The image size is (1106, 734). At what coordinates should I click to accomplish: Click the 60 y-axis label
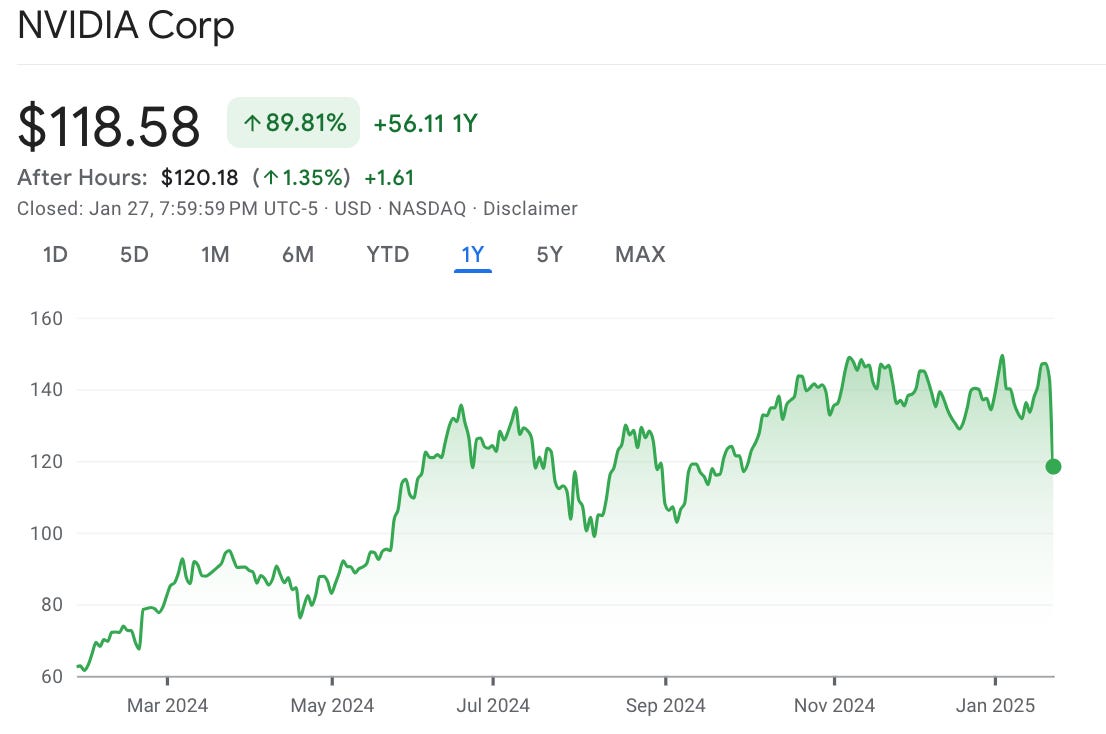point(51,676)
